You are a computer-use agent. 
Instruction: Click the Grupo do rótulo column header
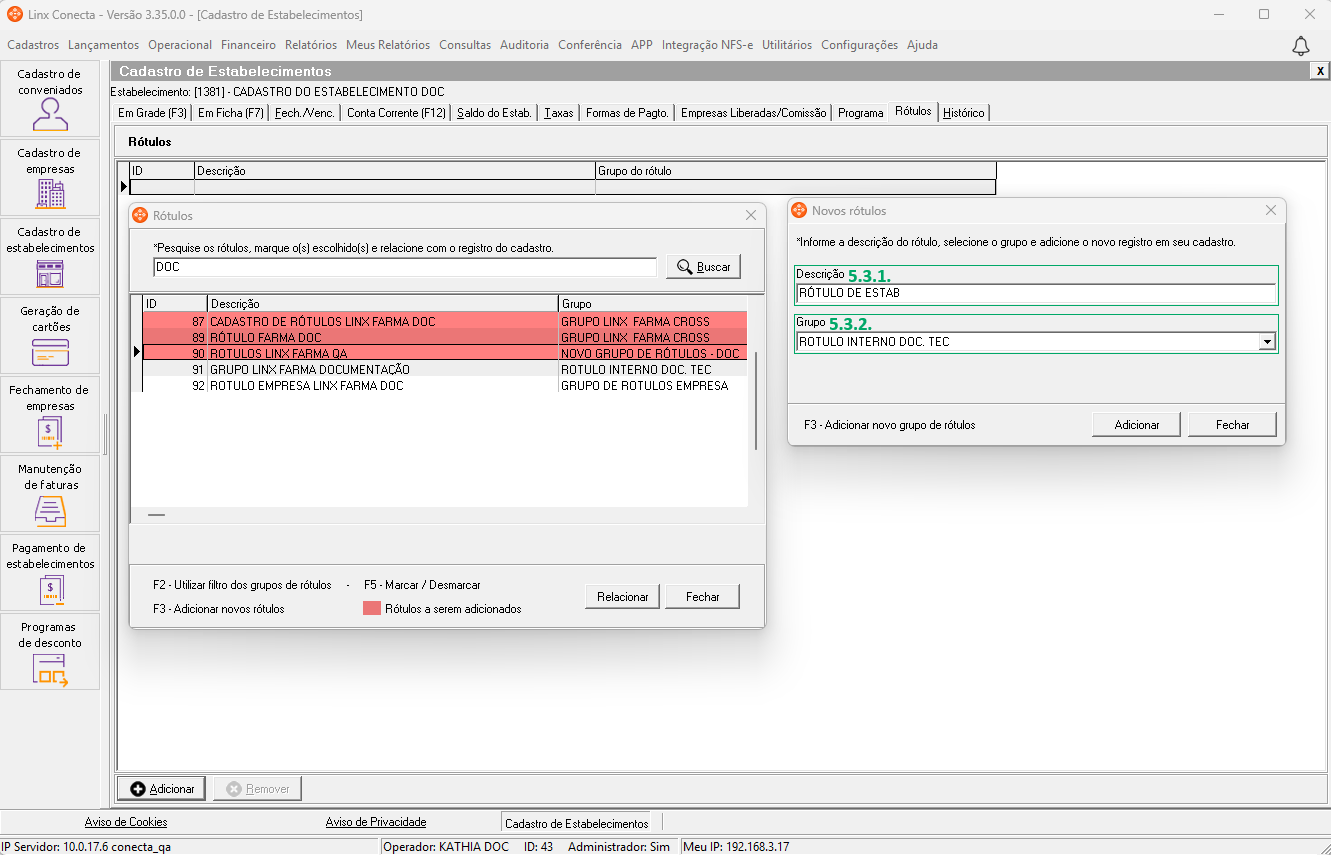coord(796,171)
